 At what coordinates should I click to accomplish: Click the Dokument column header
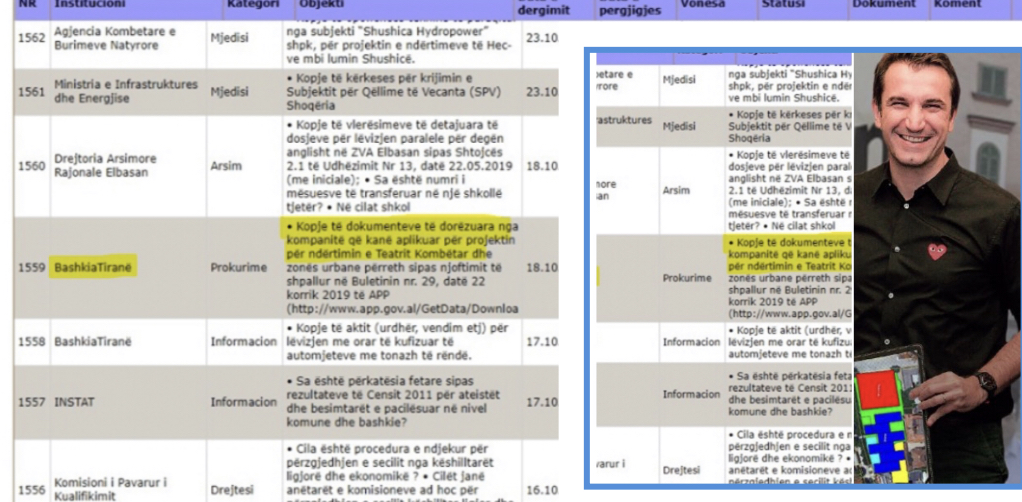[883, 5]
